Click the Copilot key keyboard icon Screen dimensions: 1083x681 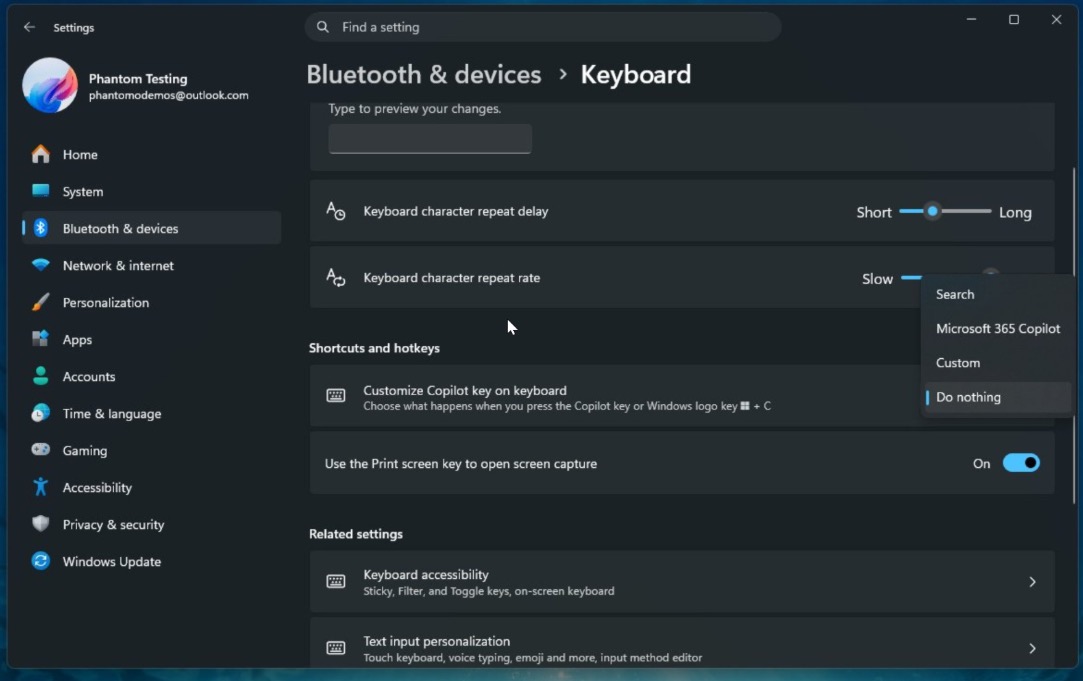[x=336, y=396]
